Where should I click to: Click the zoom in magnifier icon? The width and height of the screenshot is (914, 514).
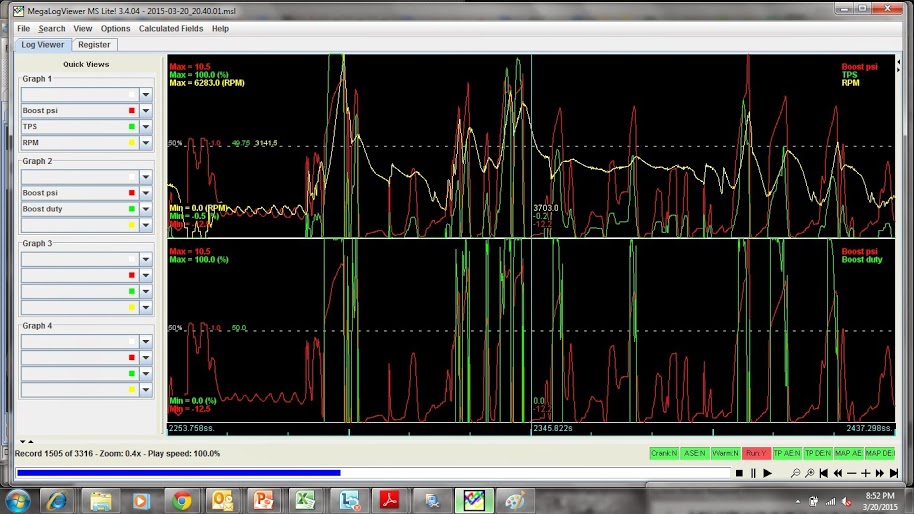(809, 473)
